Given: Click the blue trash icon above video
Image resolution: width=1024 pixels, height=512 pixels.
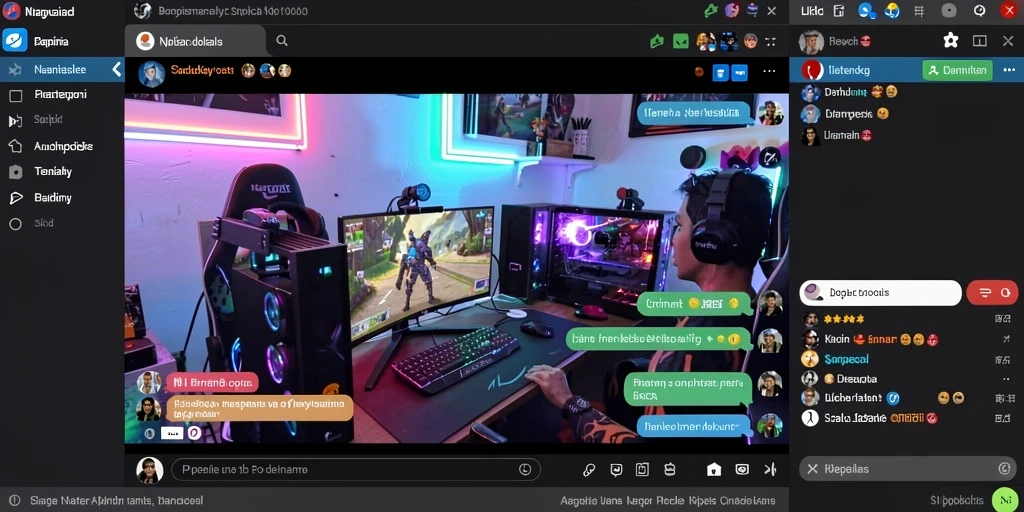Looking at the screenshot, I should tap(720, 72).
